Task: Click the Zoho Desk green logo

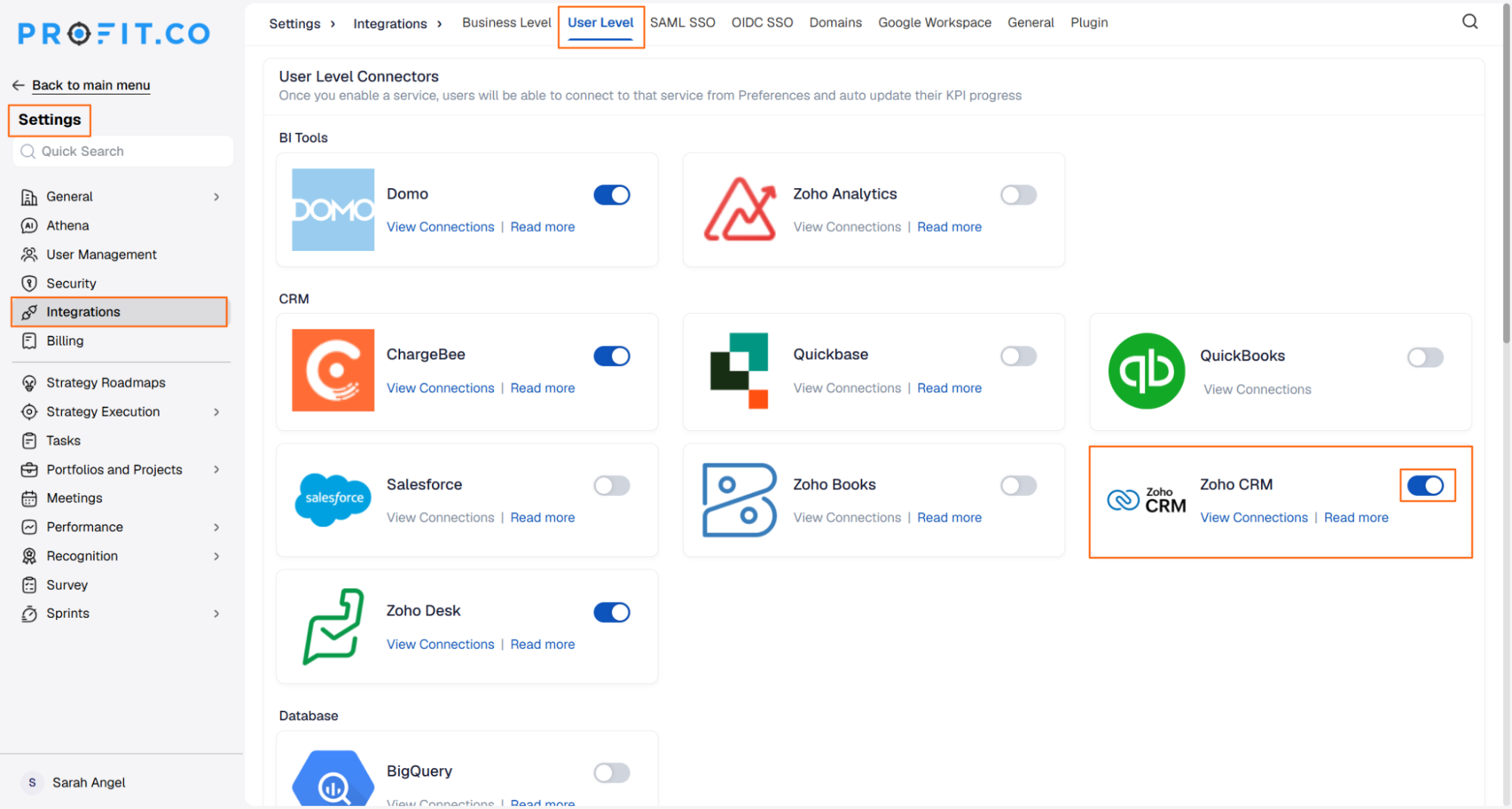Action: pyautogui.click(x=333, y=627)
